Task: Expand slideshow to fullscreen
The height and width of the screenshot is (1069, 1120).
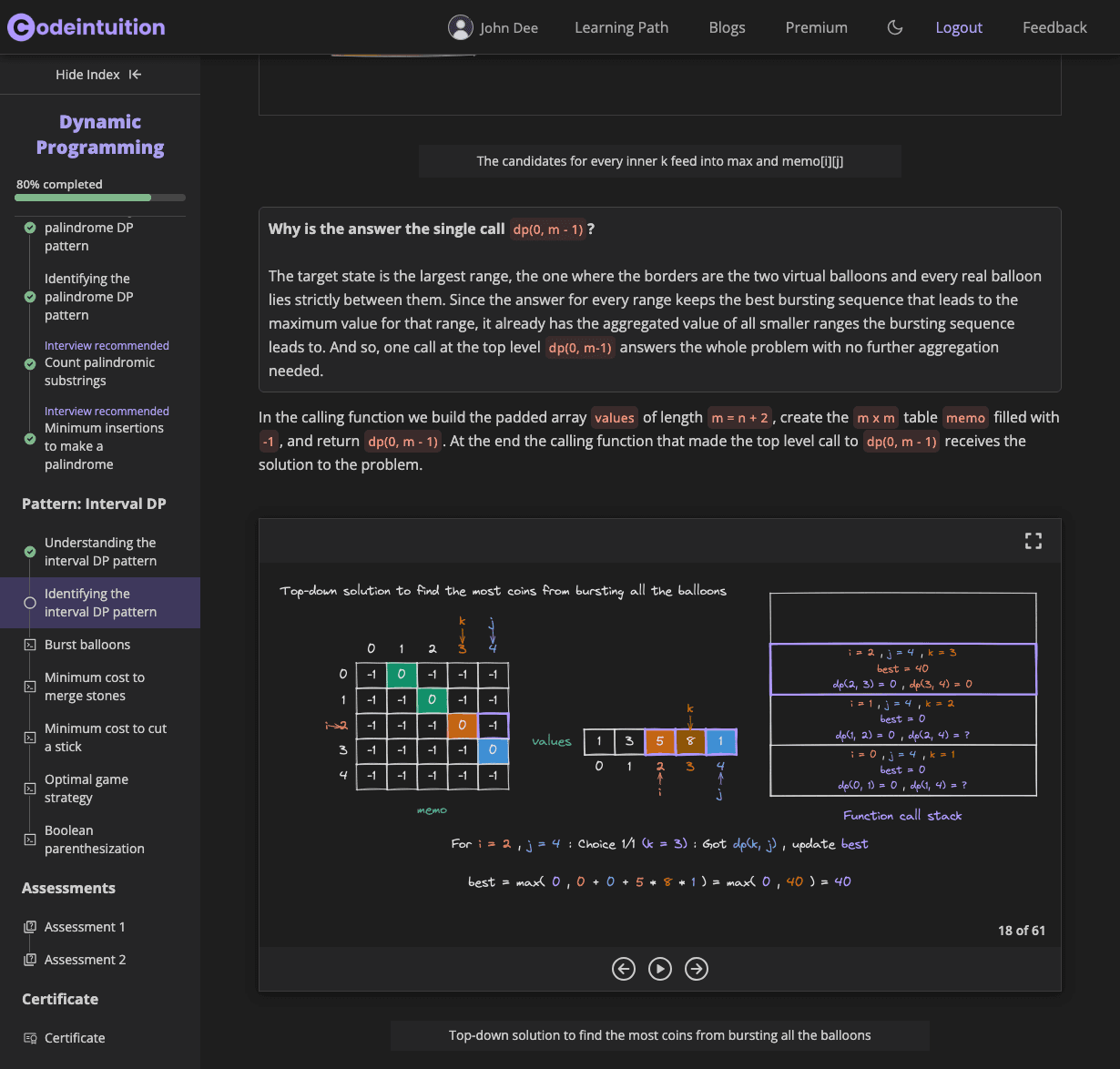Action: pos(1033,542)
